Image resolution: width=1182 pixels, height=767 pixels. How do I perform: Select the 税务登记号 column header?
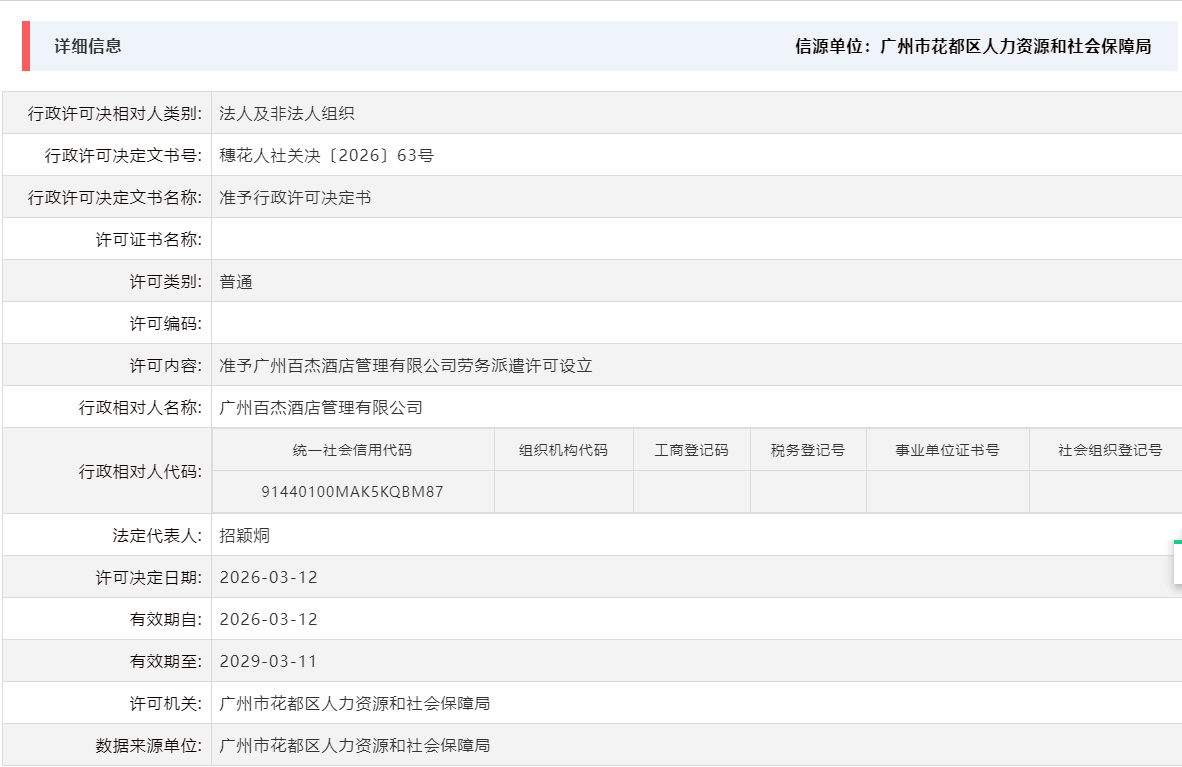coord(808,449)
